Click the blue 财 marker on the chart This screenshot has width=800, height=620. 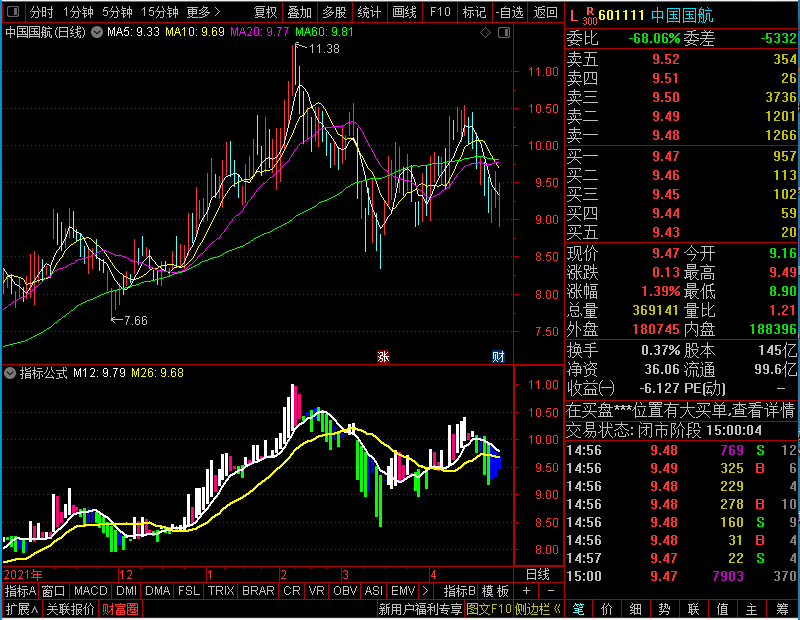tap(498, 356)
